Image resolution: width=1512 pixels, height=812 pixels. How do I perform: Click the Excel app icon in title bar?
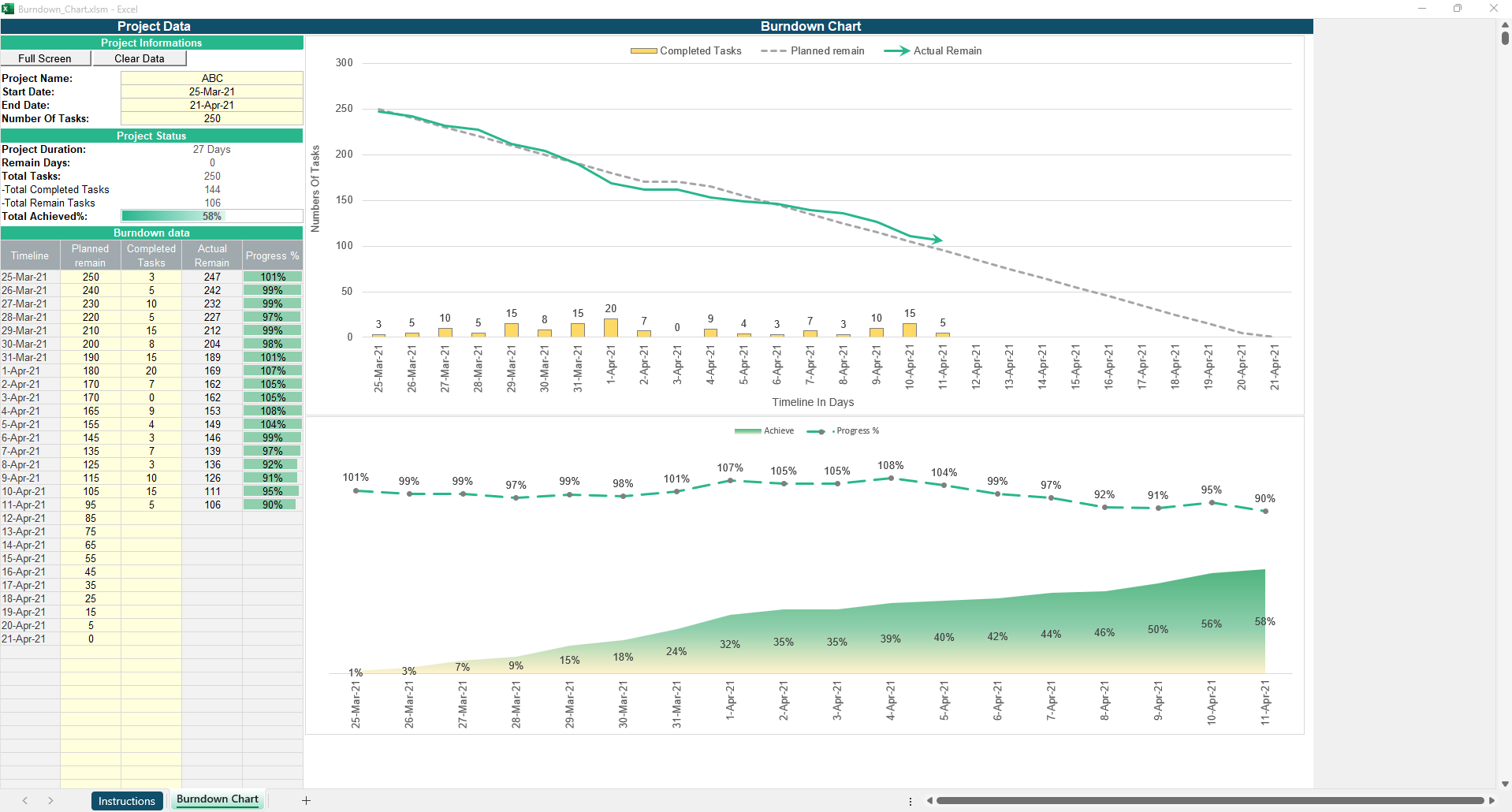click(x=8, y=9)
